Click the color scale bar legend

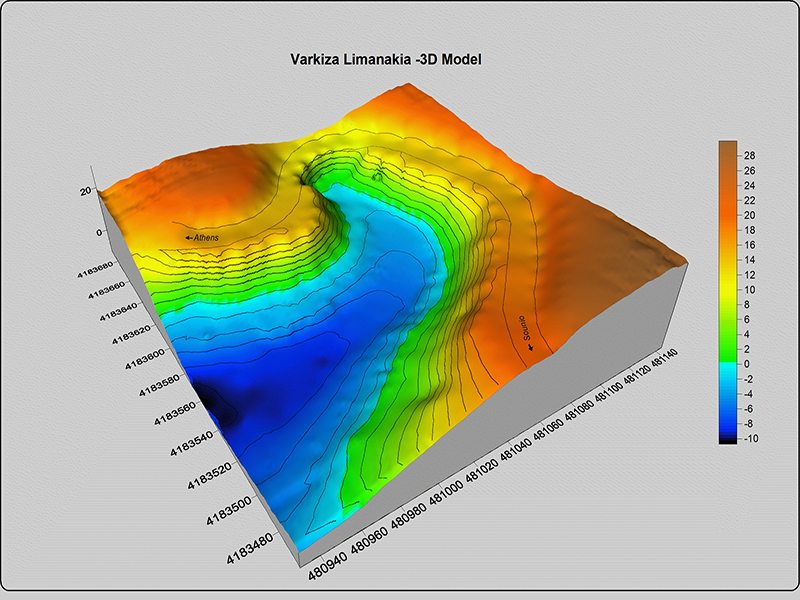pyautogui.click(x=728, y=292)
